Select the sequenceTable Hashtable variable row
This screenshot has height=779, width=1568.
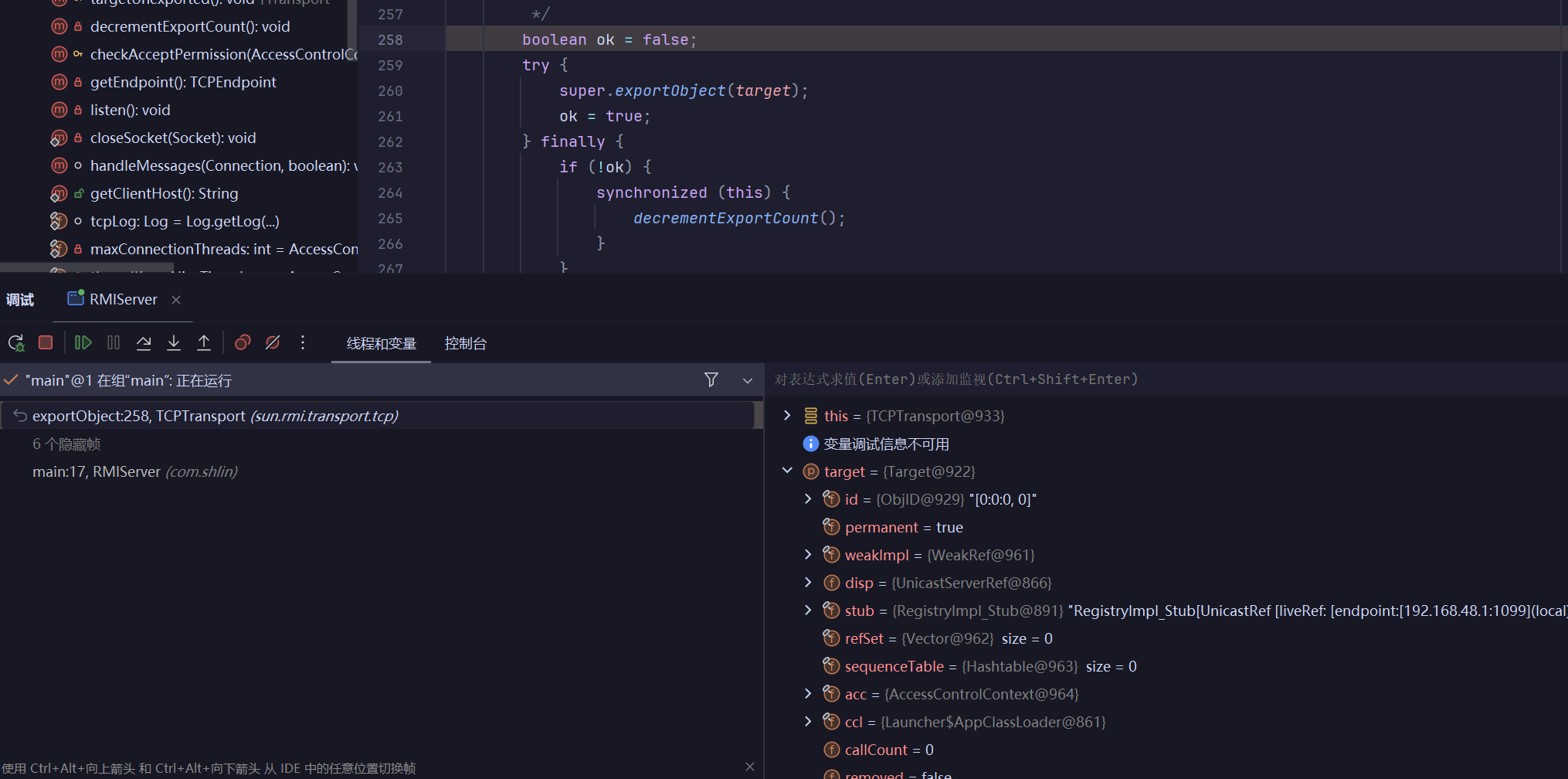[x=990, y=666]
